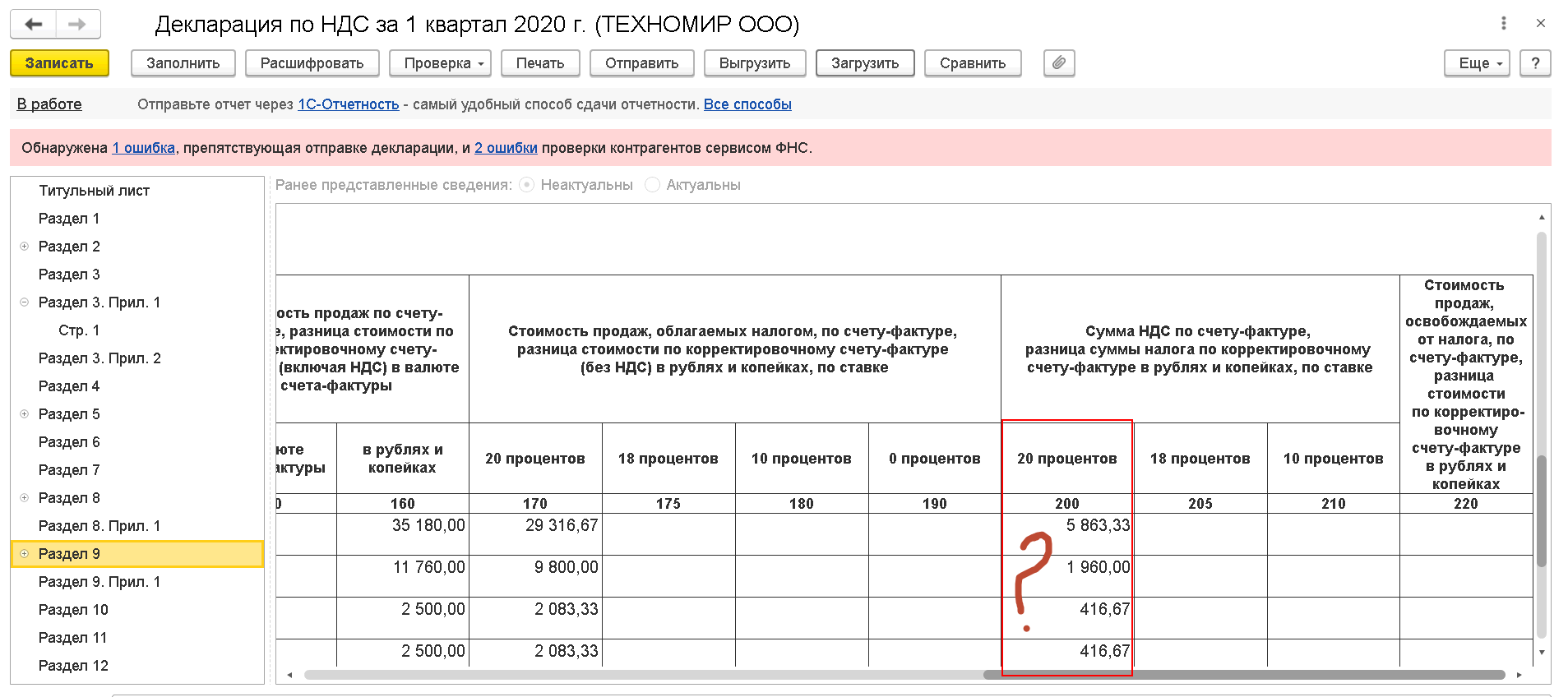Click the table's vertical scrollbar down arrow
The width and height of the screenshot is (1568, 697).
click(x=1542, y=652)
